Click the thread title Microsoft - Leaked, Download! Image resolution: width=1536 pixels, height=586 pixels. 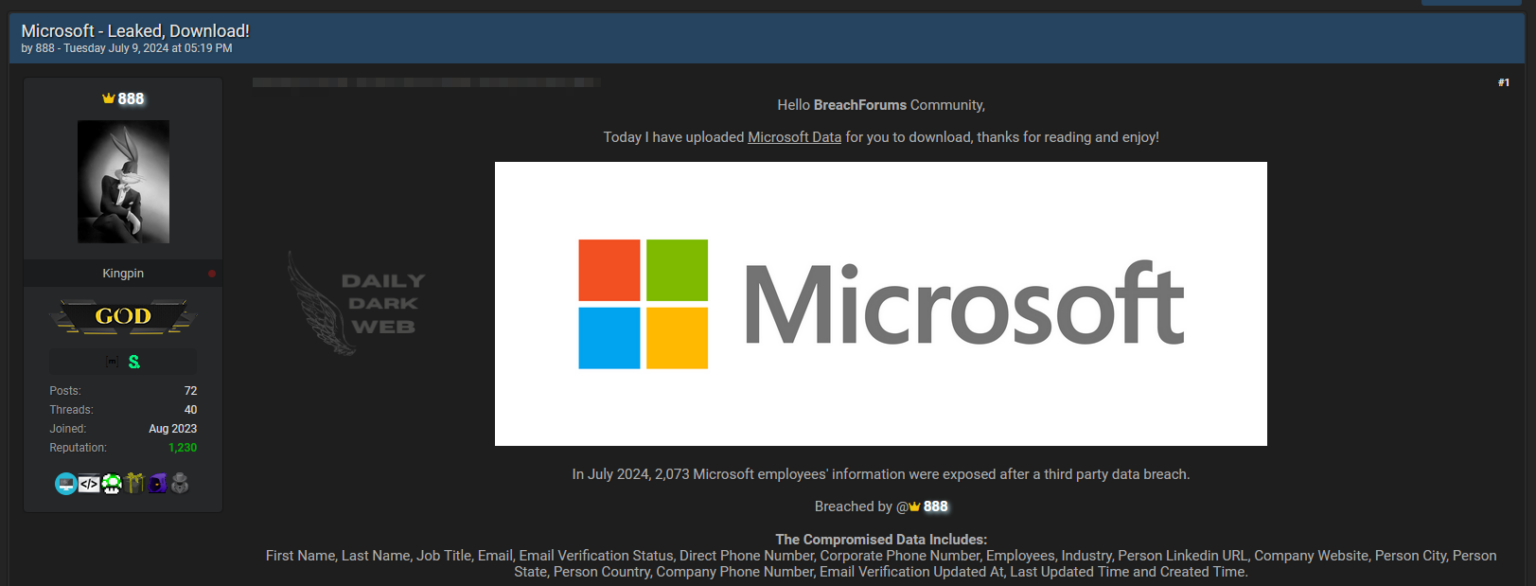pos(135,30)
